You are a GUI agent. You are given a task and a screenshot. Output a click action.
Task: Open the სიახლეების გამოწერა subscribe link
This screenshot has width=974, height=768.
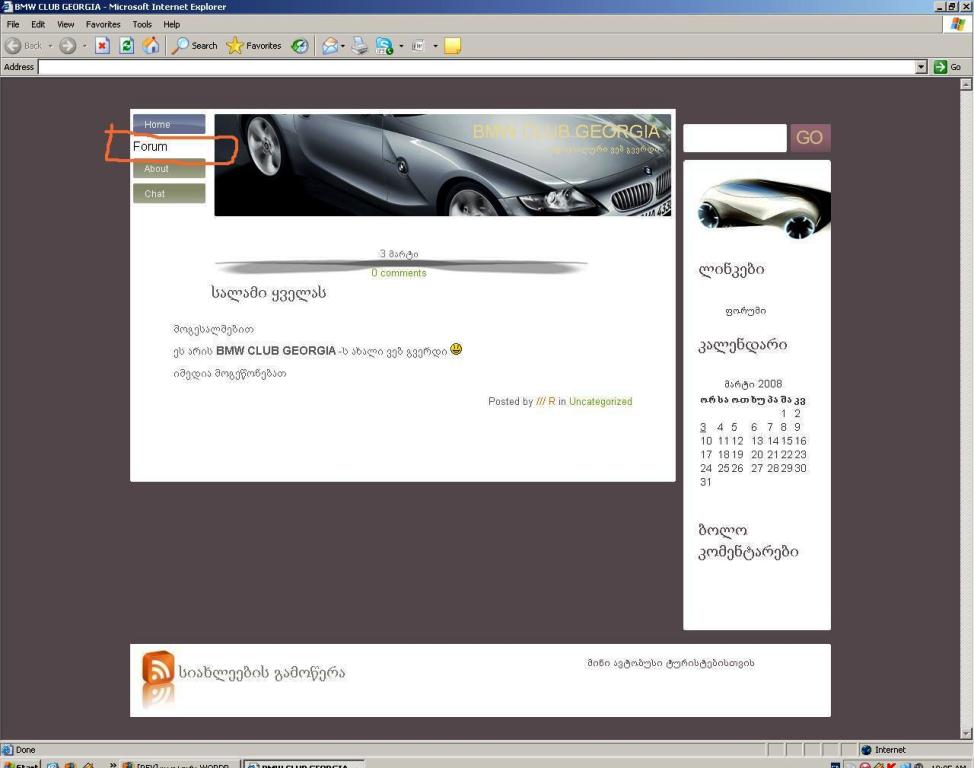tap(262, 672)
